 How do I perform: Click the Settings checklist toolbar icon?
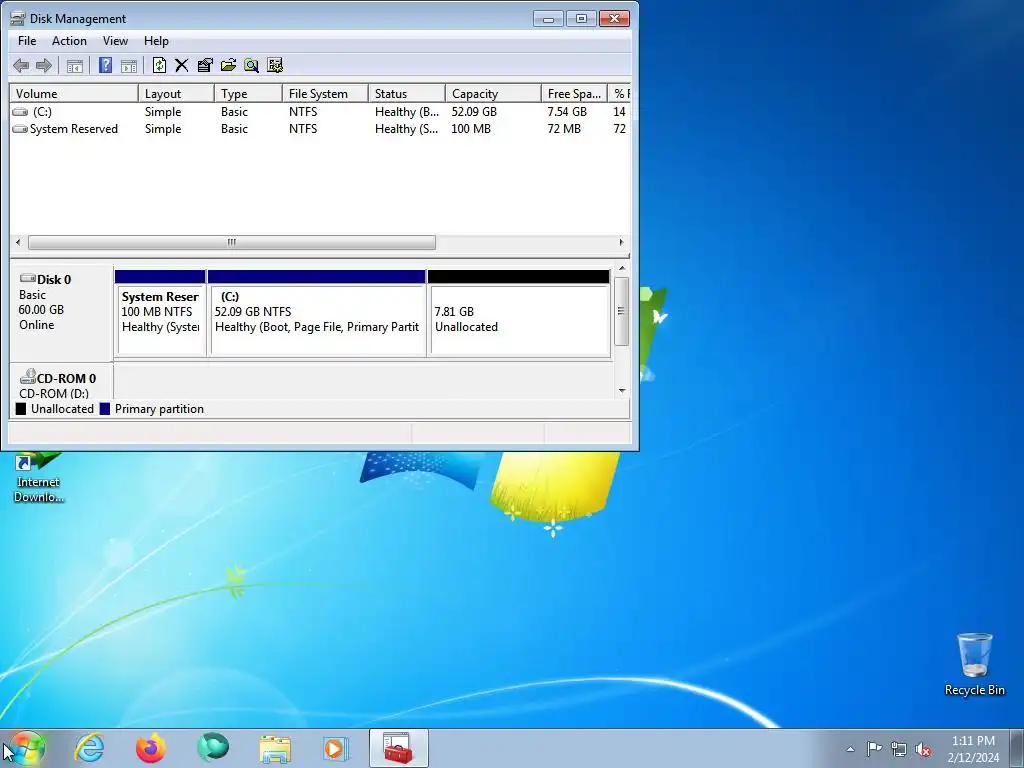tap(275, 65)
